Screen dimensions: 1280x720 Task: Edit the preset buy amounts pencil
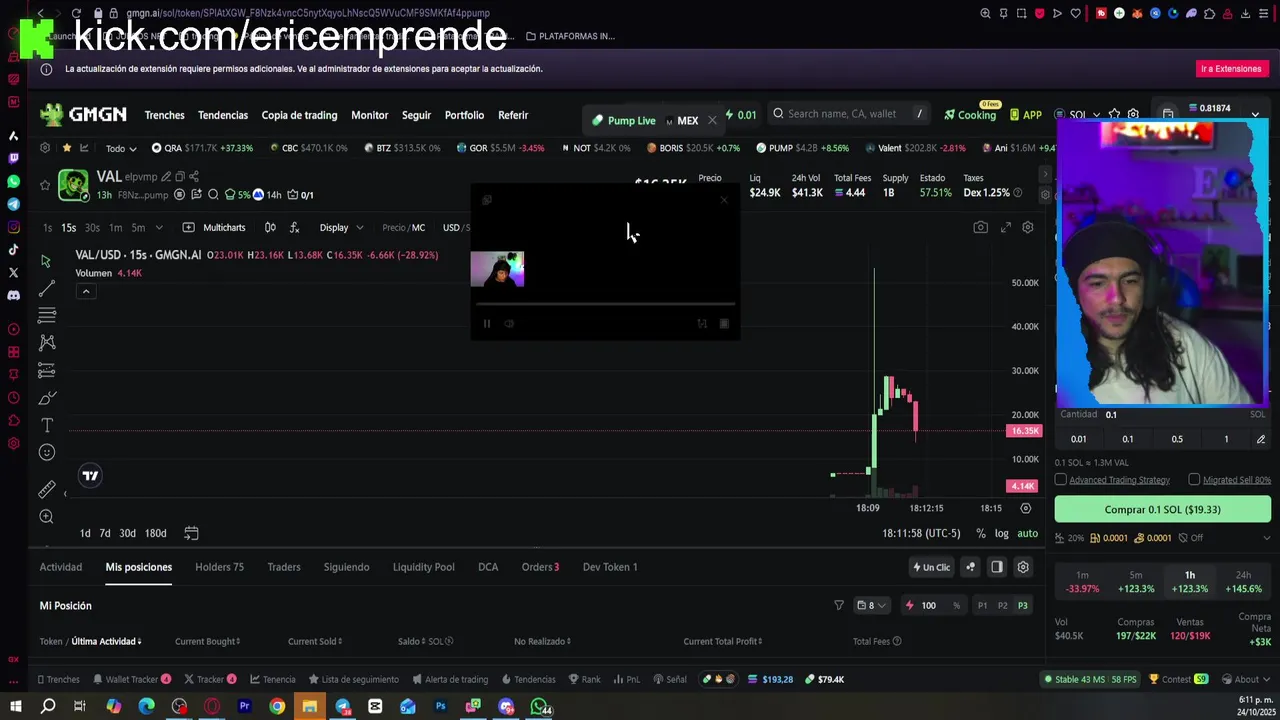[x=1261, y=439]
